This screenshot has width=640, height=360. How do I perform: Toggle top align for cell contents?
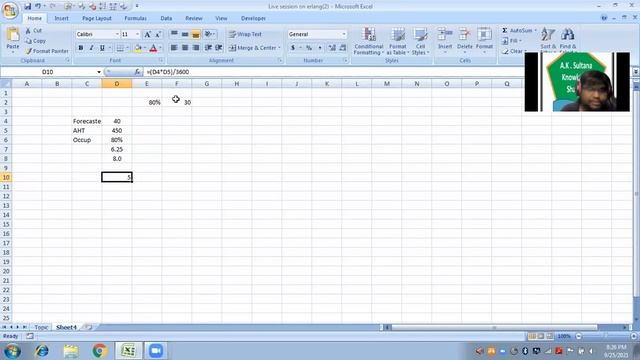(174, 34)
